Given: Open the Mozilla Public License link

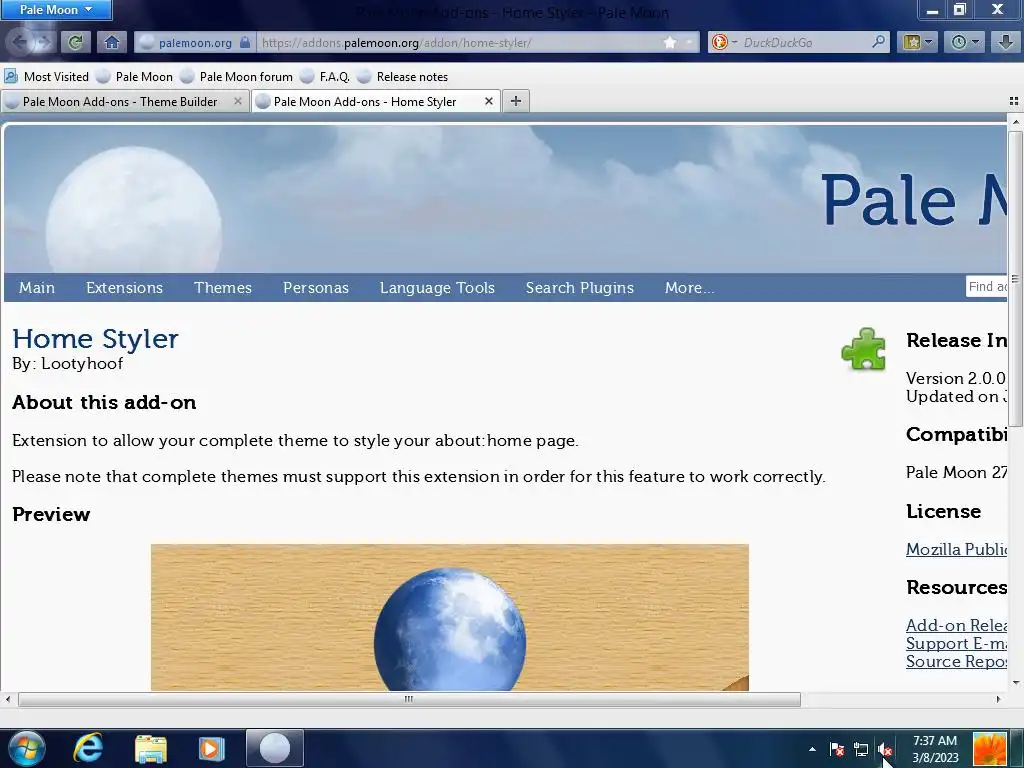Looking at the screenshot, I should (956, 549).
